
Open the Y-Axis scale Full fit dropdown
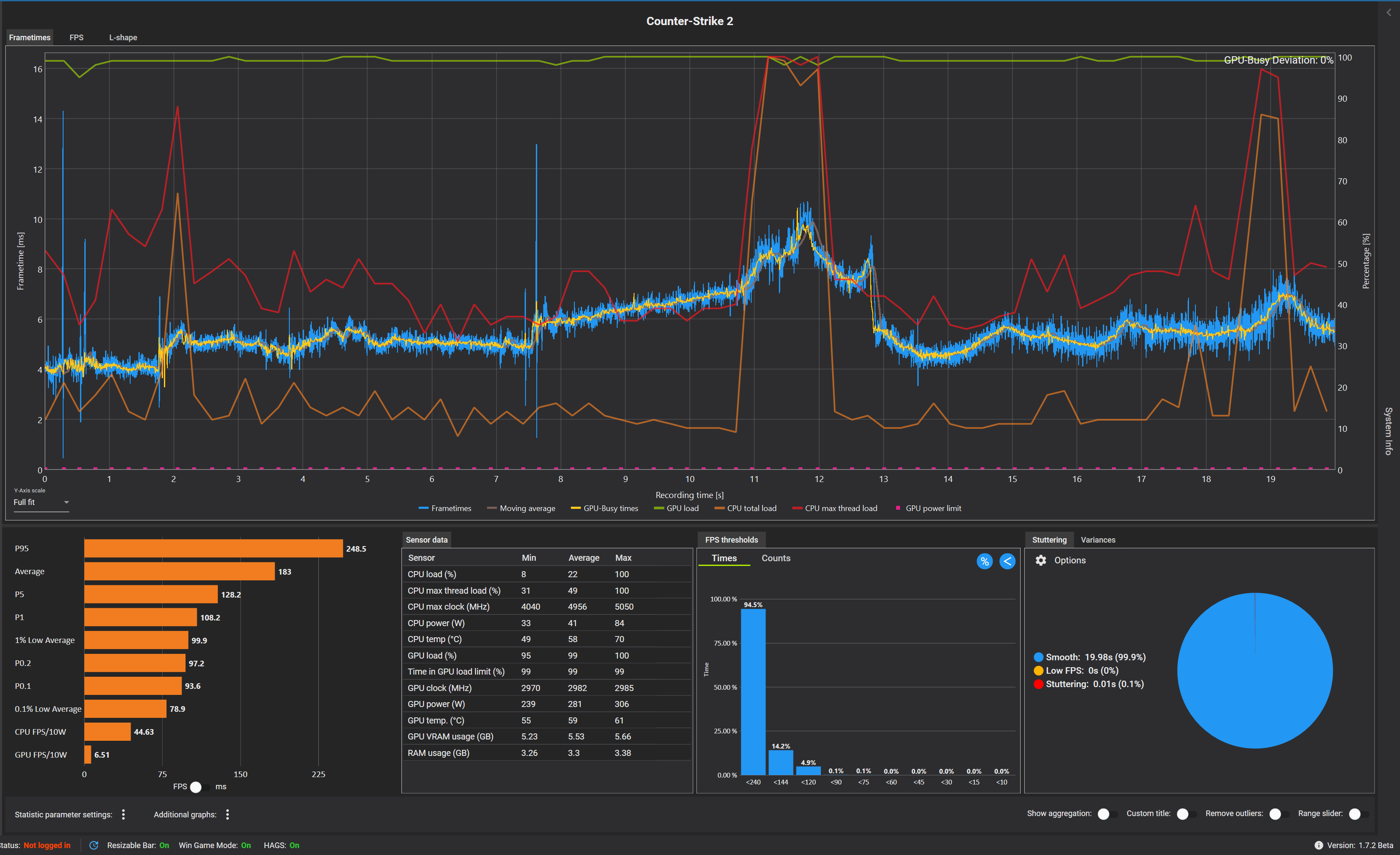(41, 502)
